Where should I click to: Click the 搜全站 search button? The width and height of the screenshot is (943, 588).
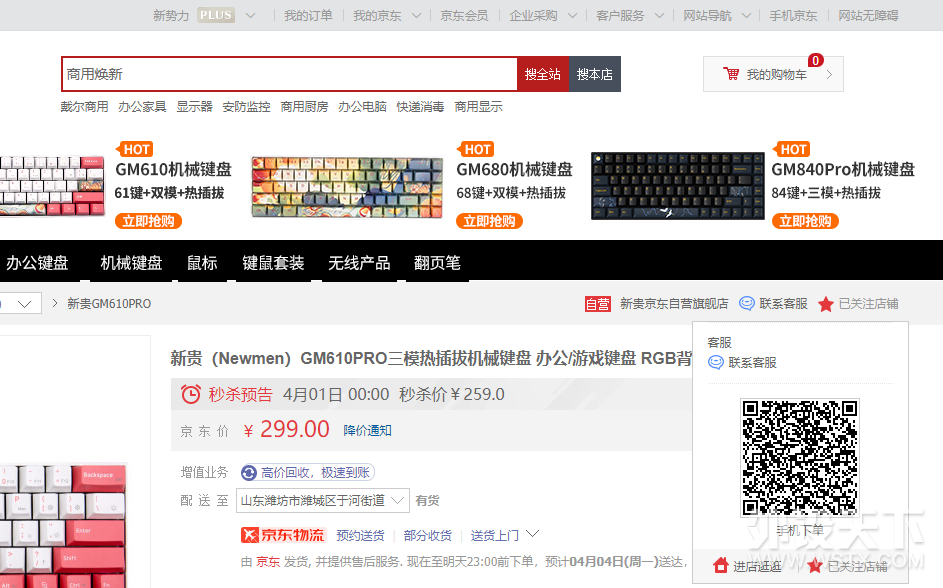[542, 75]
